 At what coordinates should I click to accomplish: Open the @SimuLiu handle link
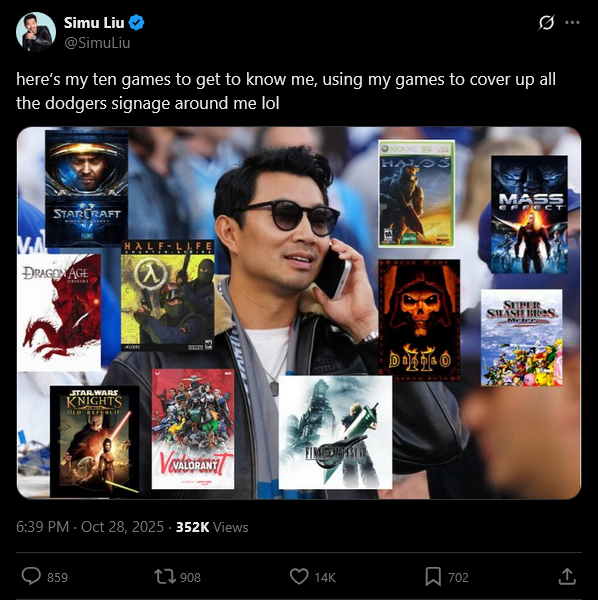tap(97, 42)
